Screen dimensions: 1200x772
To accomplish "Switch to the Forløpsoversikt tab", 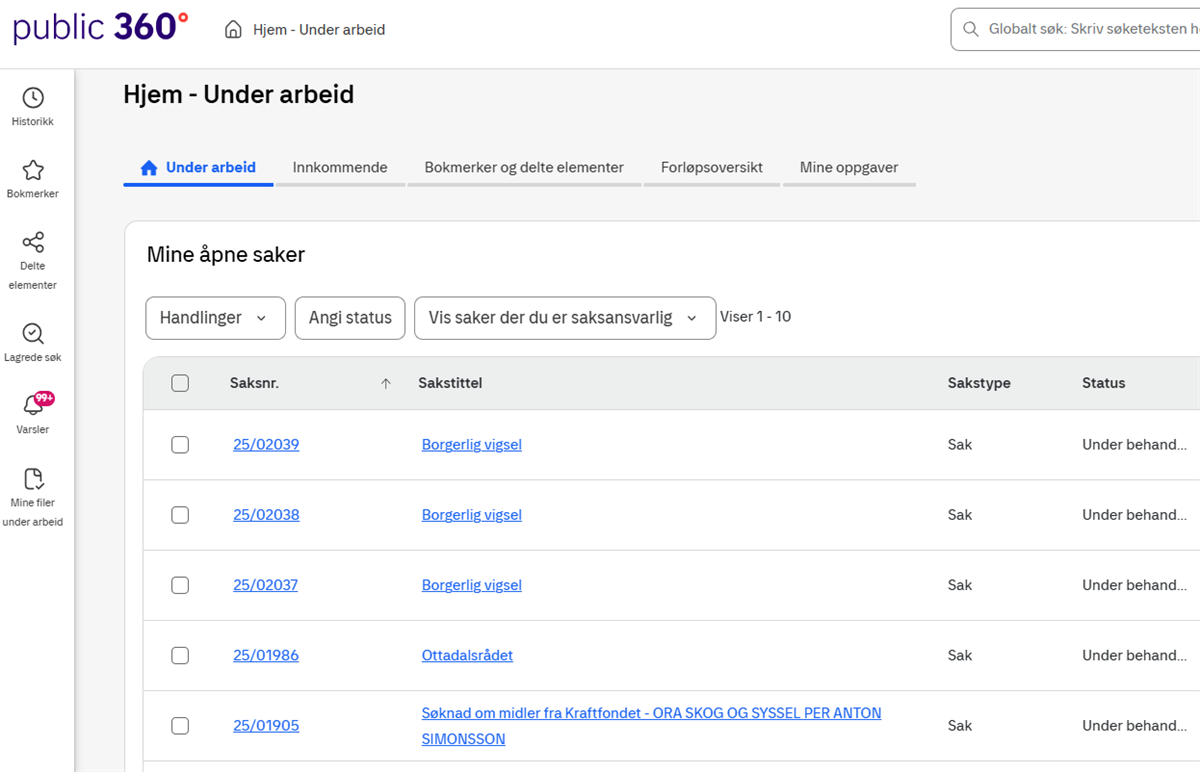I will tap(711, 168).
